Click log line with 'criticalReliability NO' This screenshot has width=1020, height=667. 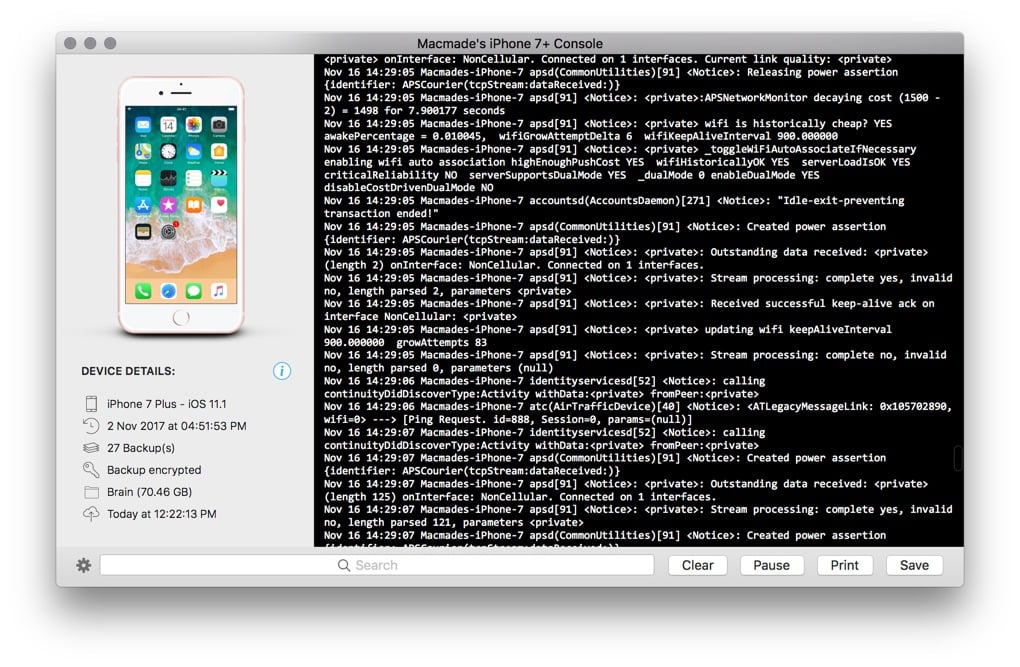(572, 175)
